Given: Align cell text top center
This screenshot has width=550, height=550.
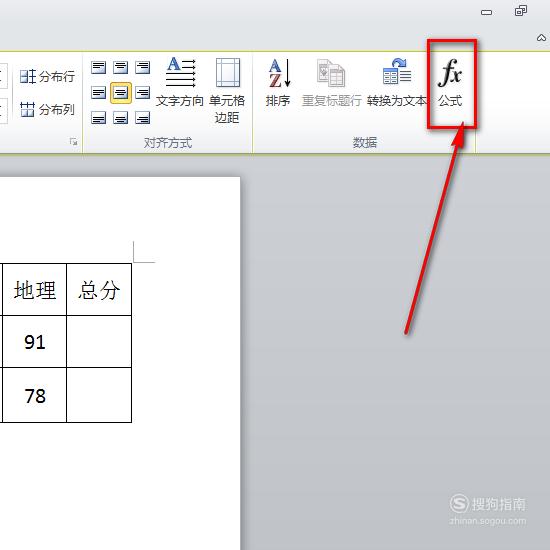Looking at the screenshot, I should click(x=121, y=67).
